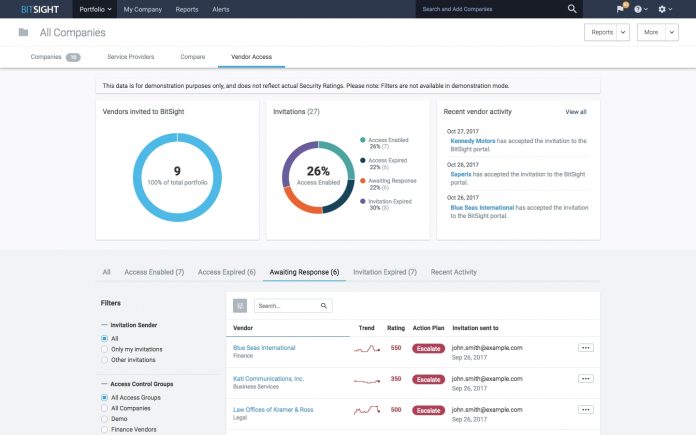The image size is (696, 435).
Task: Open the ellipsis menu for Kati Communications
Action: [585, 379]
